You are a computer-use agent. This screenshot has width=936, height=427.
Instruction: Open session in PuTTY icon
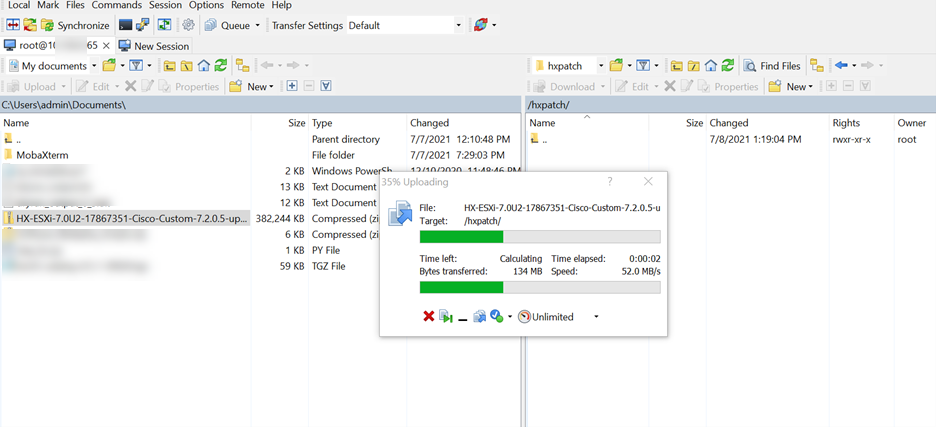[143, 25]
